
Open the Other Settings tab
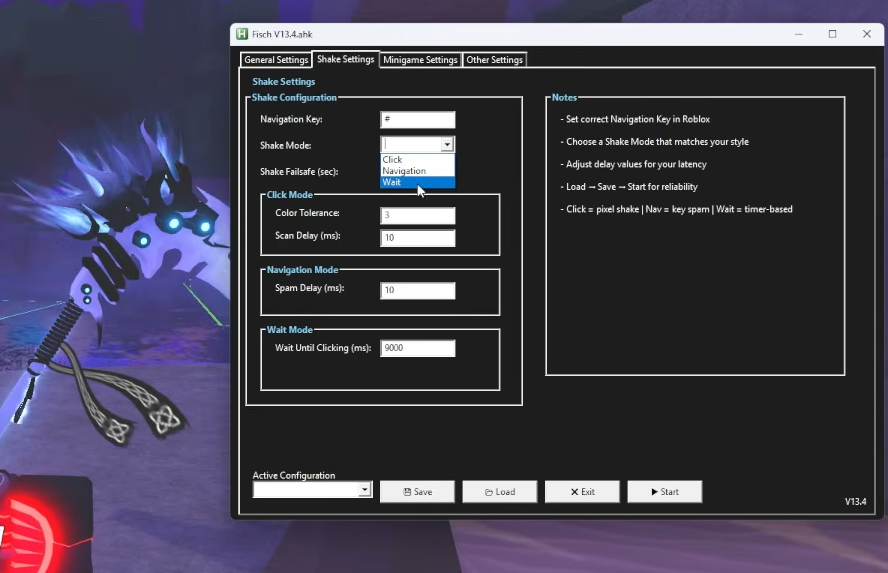494,60
